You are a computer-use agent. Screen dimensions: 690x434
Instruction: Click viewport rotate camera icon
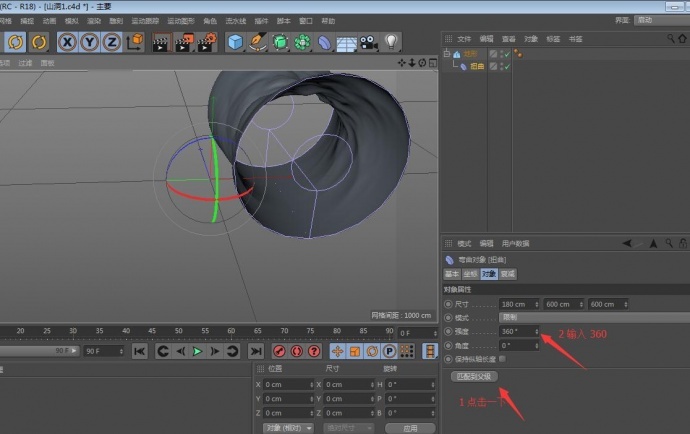pos(422,63)
